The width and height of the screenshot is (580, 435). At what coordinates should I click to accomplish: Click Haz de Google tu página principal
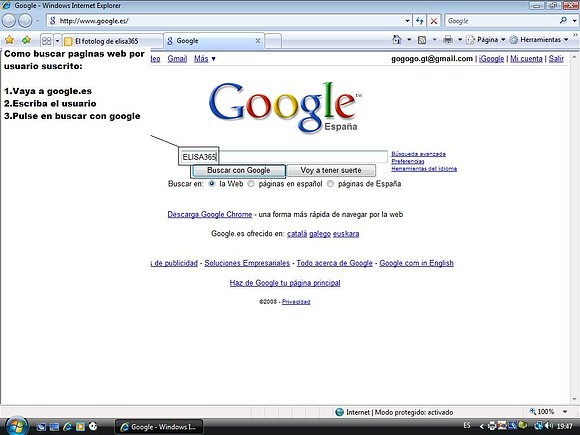(285, 283)
